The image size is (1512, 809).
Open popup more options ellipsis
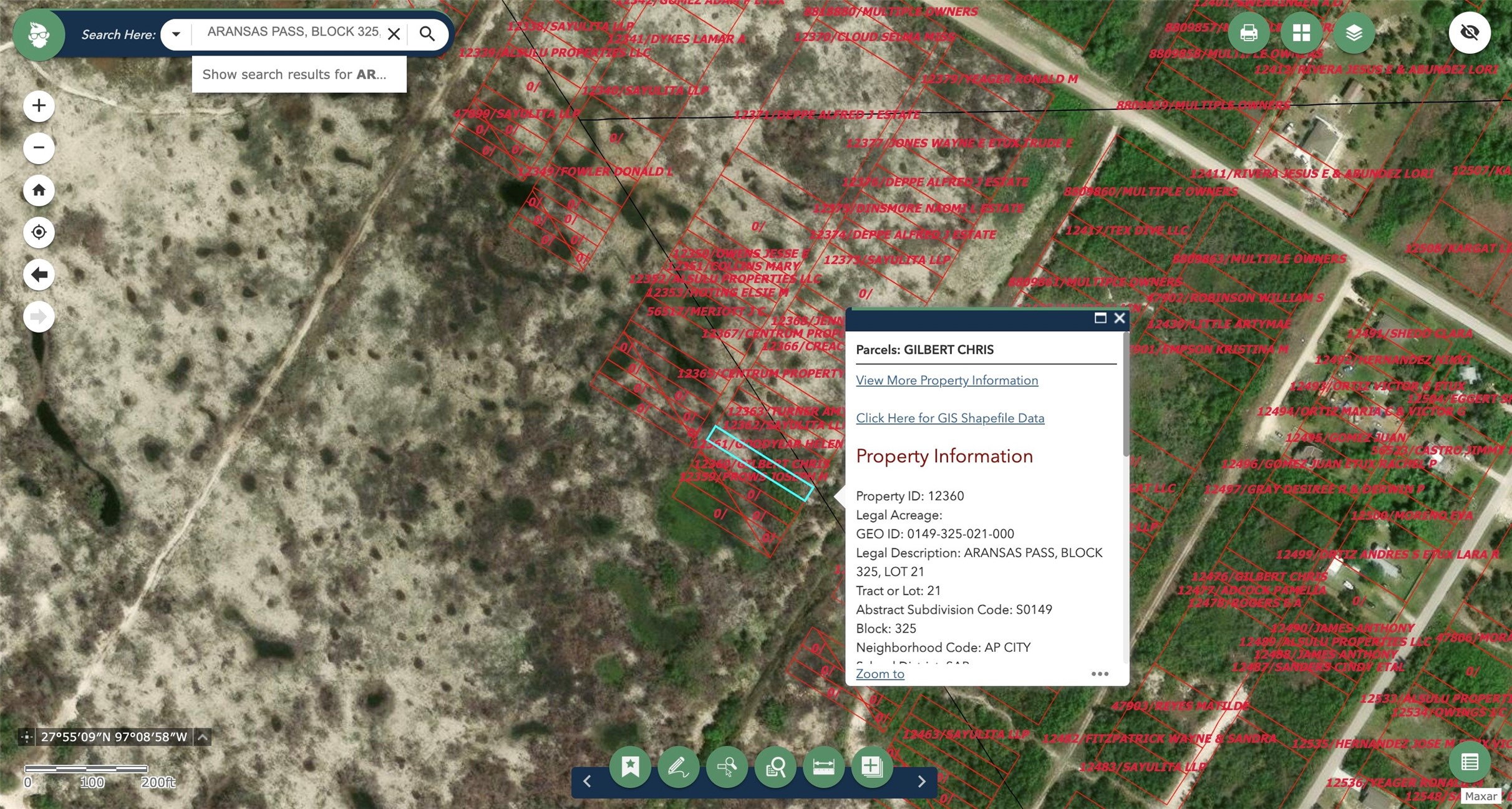point(1100,674)
